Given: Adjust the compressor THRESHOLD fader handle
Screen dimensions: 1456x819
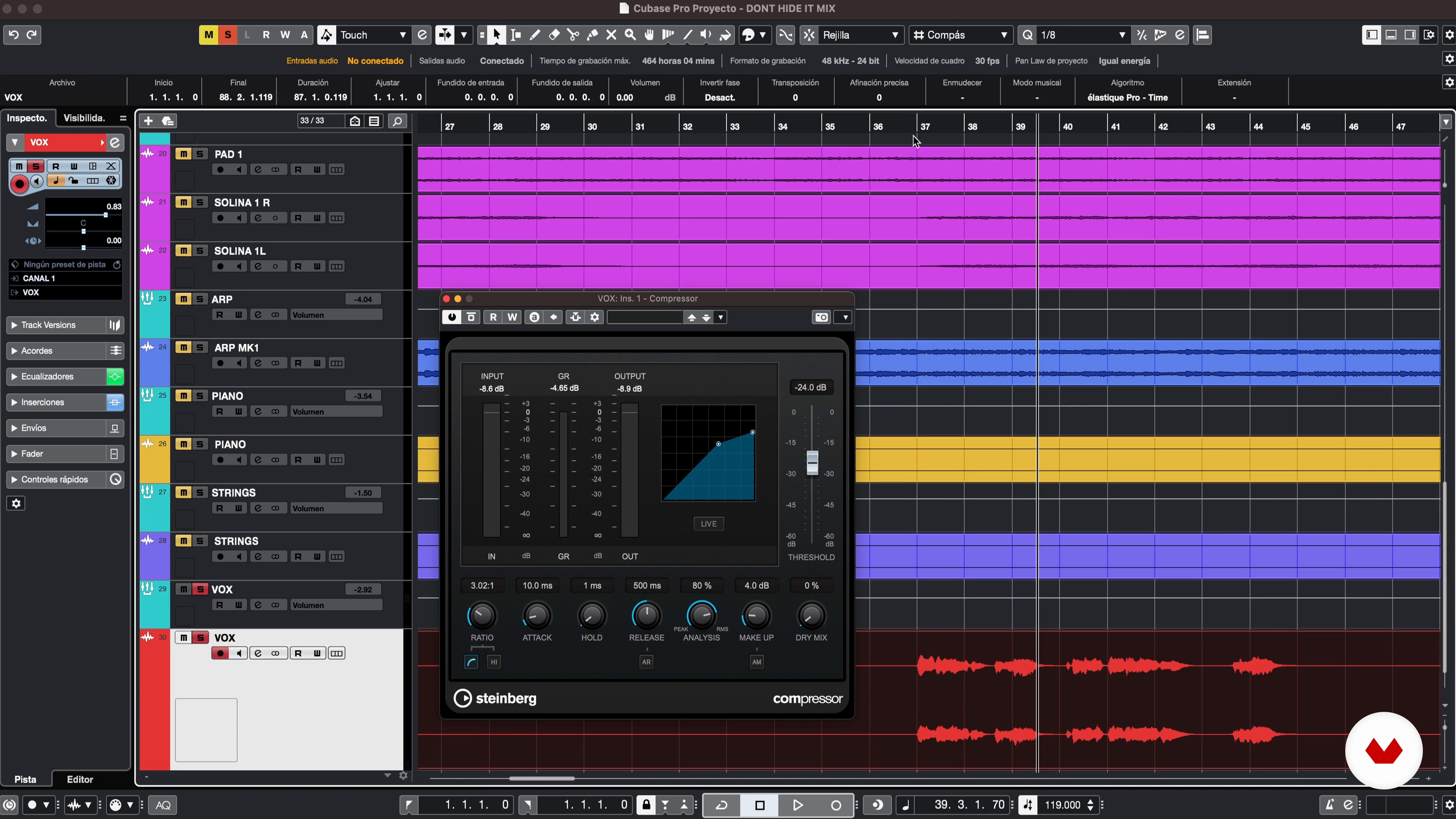Looking at the screenshot, I should tap(812, 462).
